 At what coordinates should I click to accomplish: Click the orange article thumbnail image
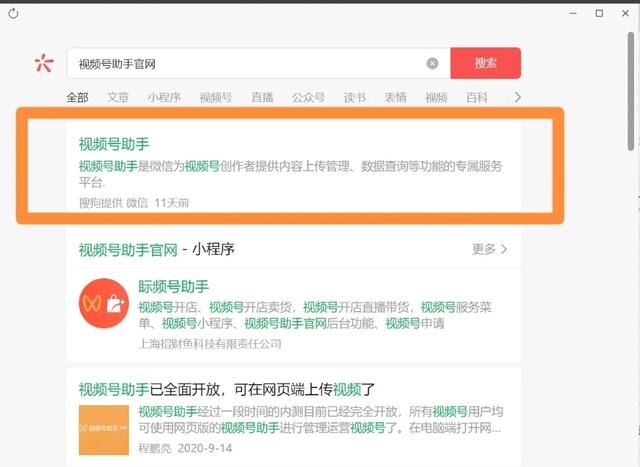click(104, 430)
